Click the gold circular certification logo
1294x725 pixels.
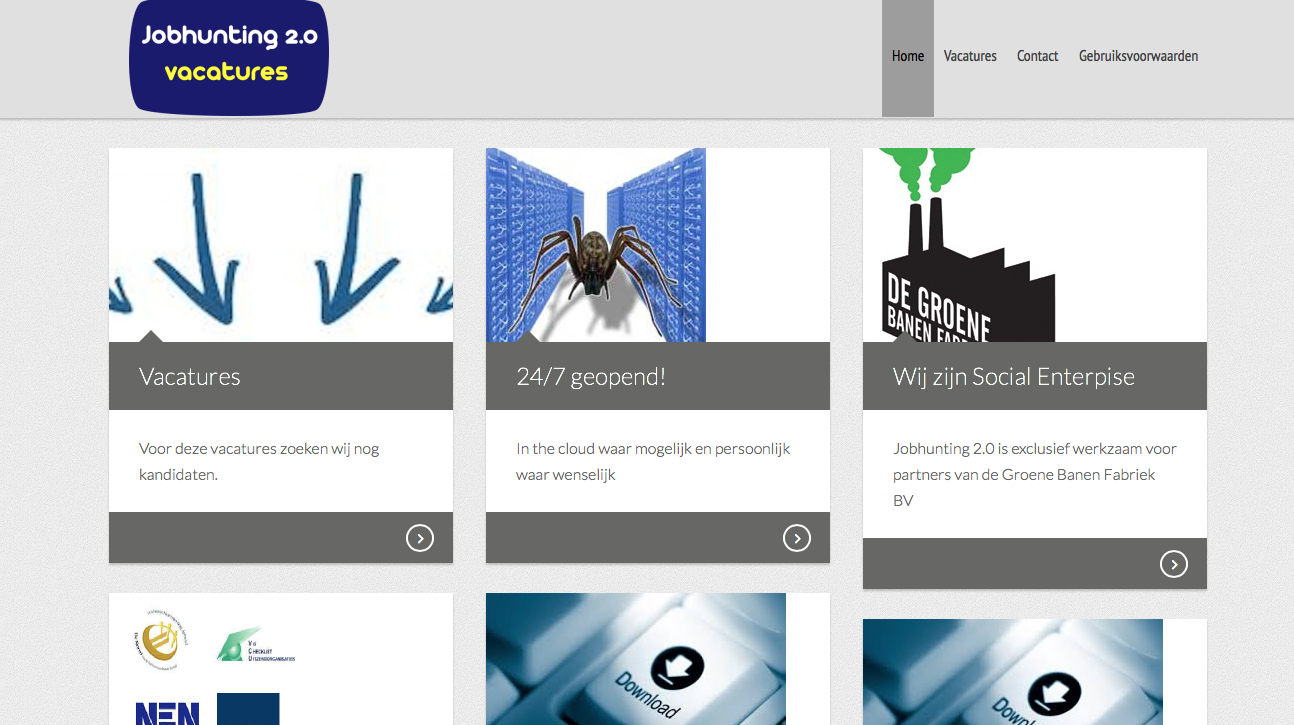[160, 640]
